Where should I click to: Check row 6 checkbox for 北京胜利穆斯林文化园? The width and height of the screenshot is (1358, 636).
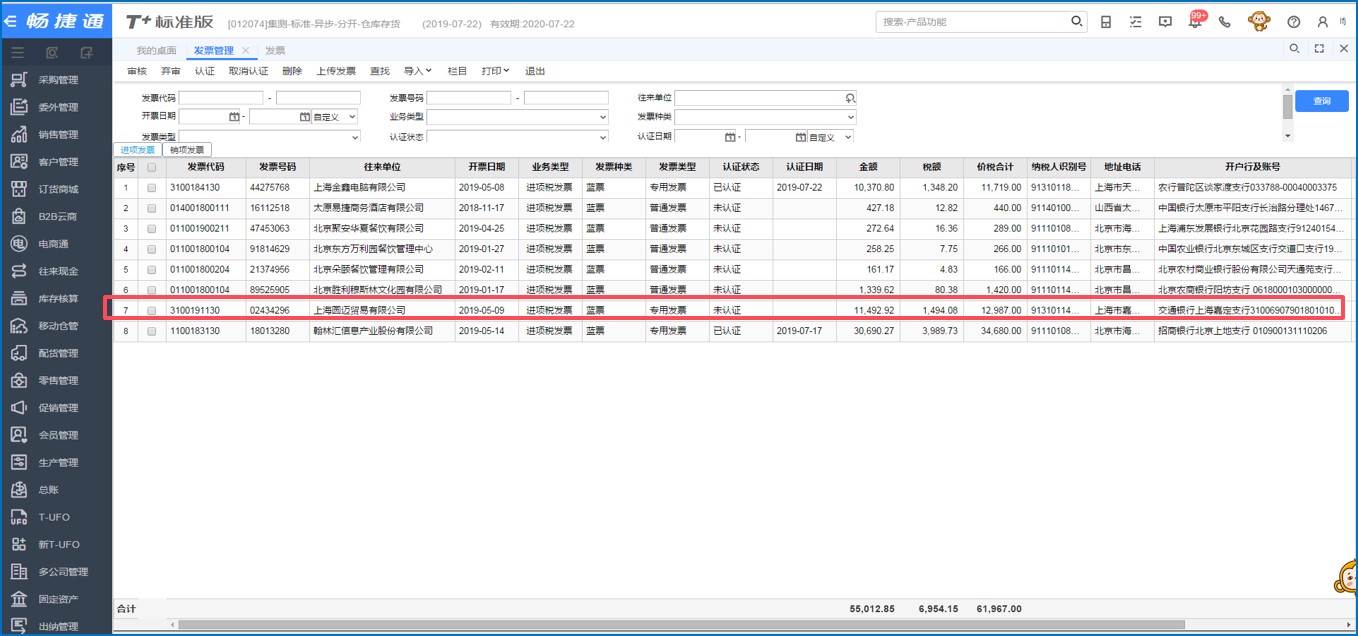click(152, 290)
